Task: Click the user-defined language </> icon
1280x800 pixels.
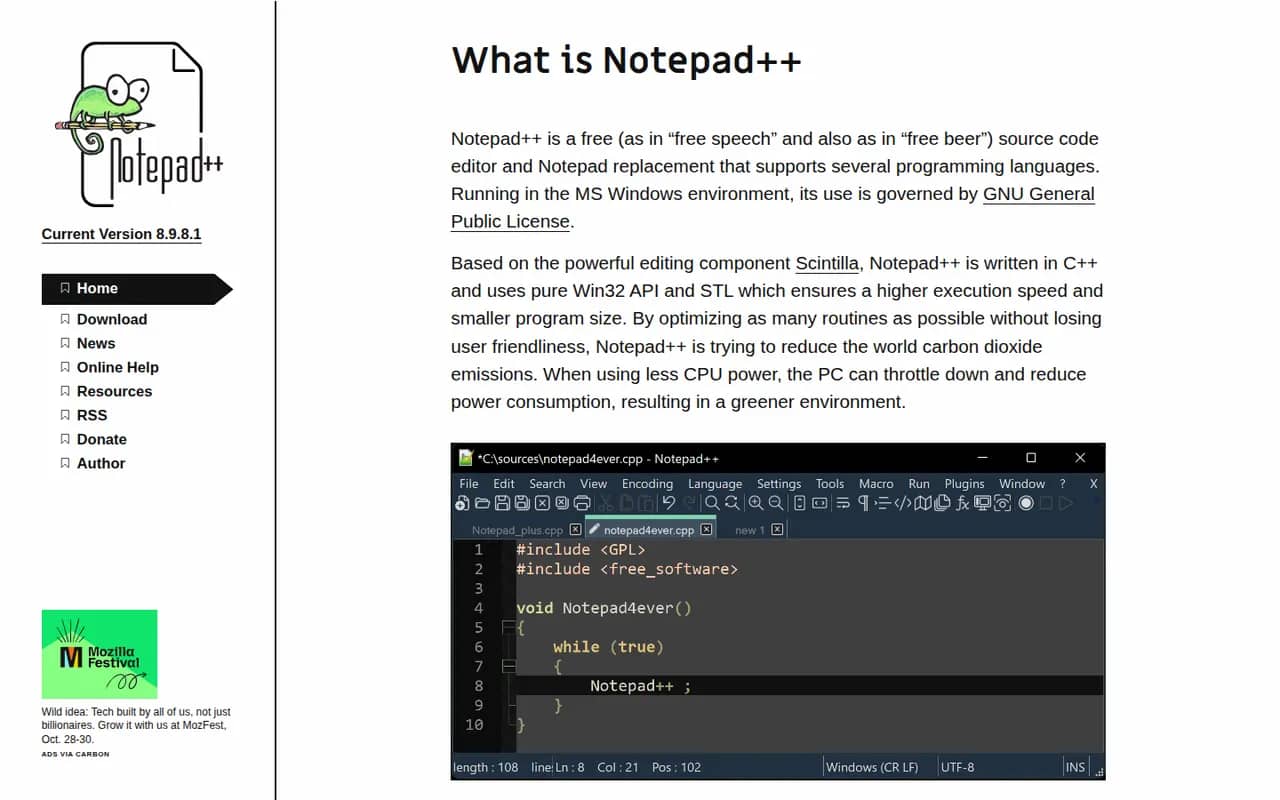Action: (903, 503)
